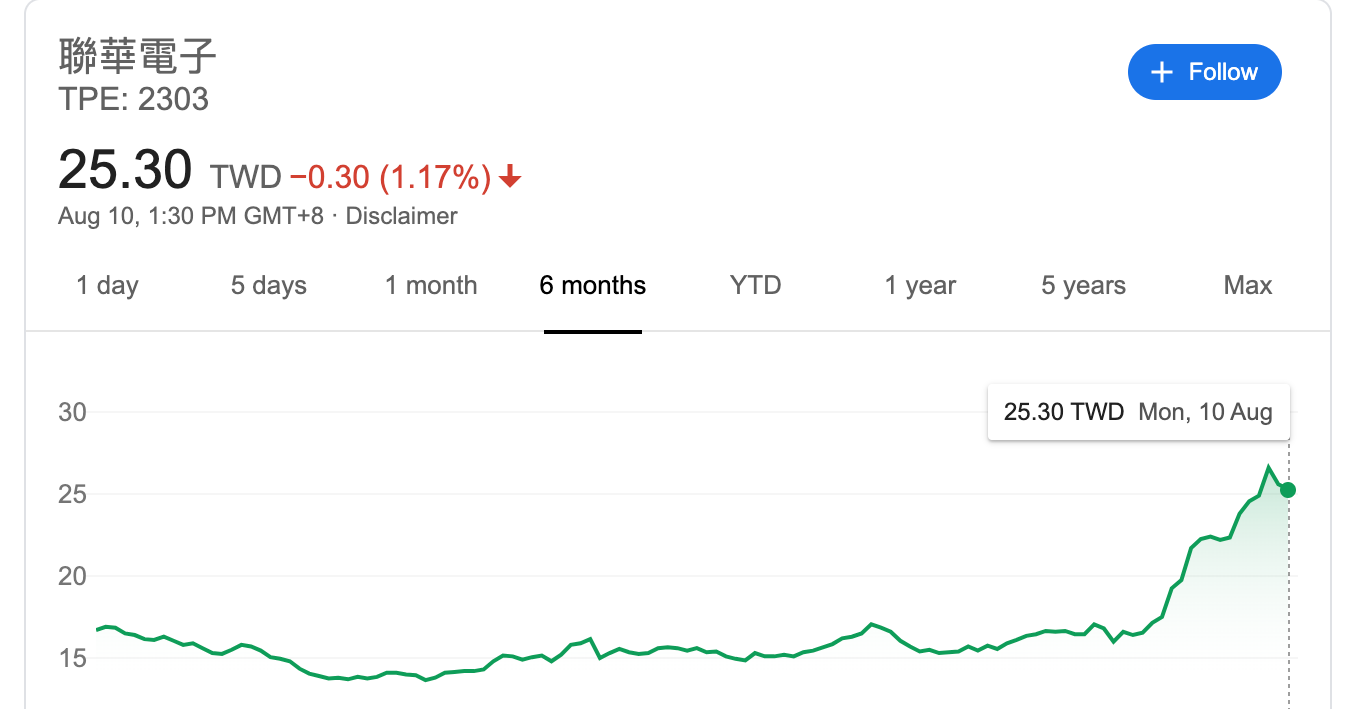
Task: Switch to the 1 day tab
Action: (x=107, y=286)
